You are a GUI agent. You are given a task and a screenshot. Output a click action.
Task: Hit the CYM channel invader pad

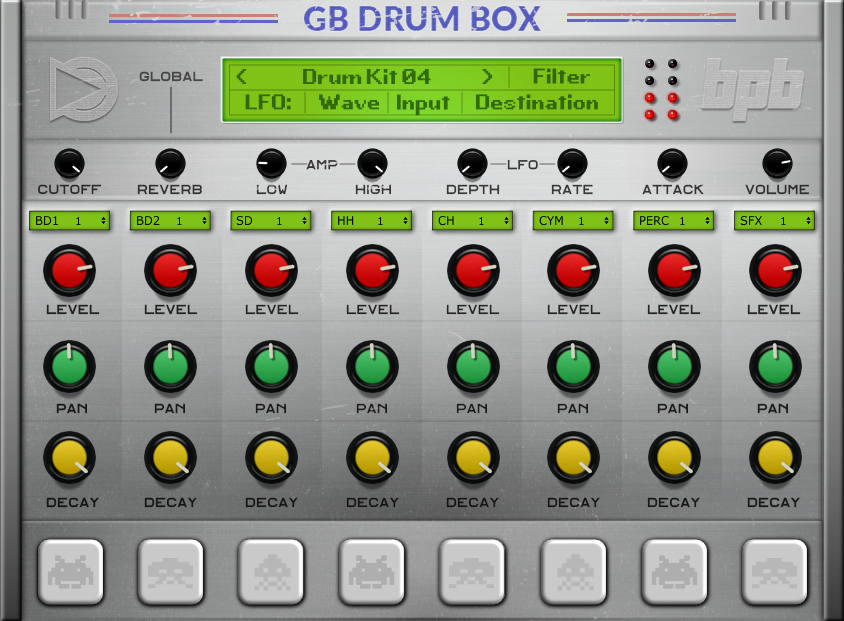573,571
